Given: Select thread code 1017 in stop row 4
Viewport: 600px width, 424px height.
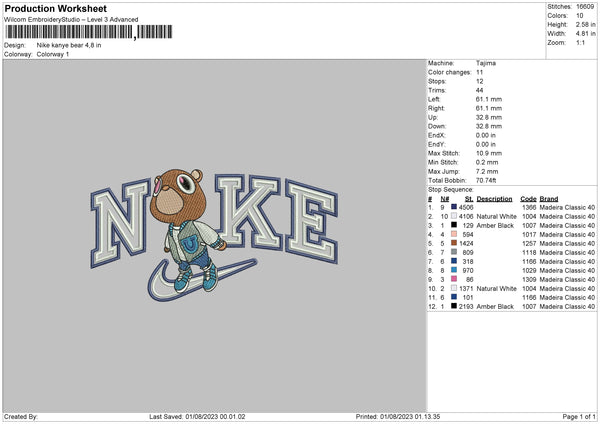Looking at the screenshot, I should [529, 235].
